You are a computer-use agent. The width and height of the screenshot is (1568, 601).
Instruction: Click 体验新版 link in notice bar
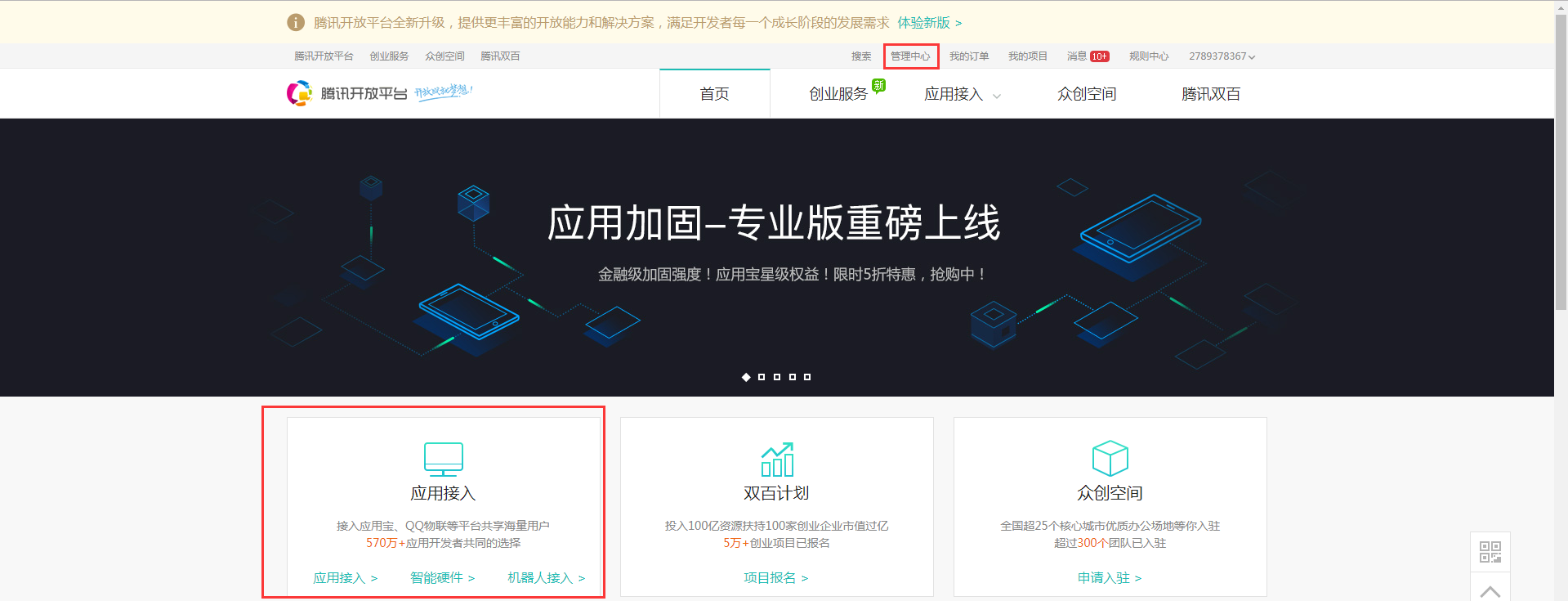click(930, 23)
